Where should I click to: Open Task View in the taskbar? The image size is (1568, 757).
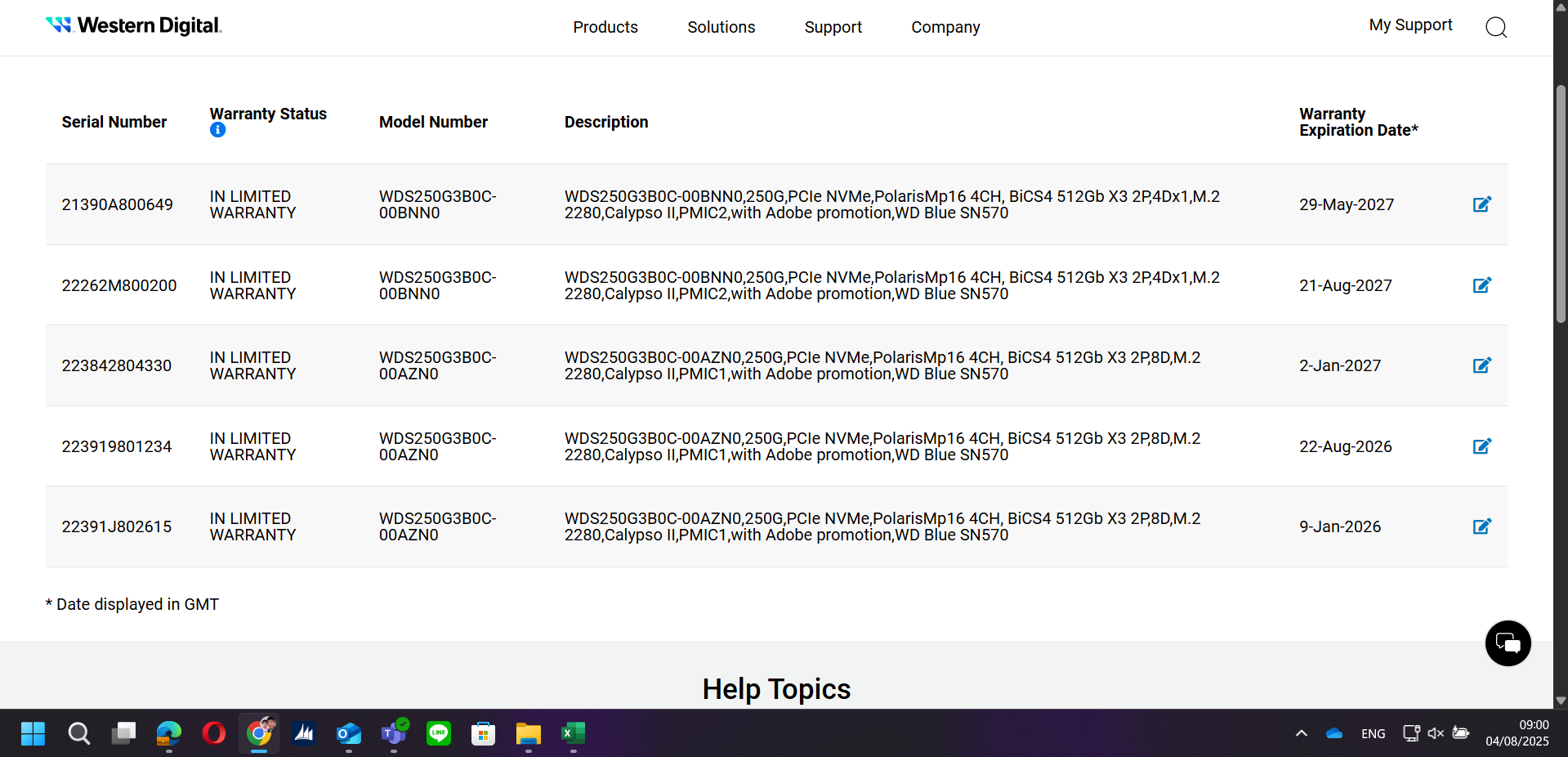(x=123, y=733)
